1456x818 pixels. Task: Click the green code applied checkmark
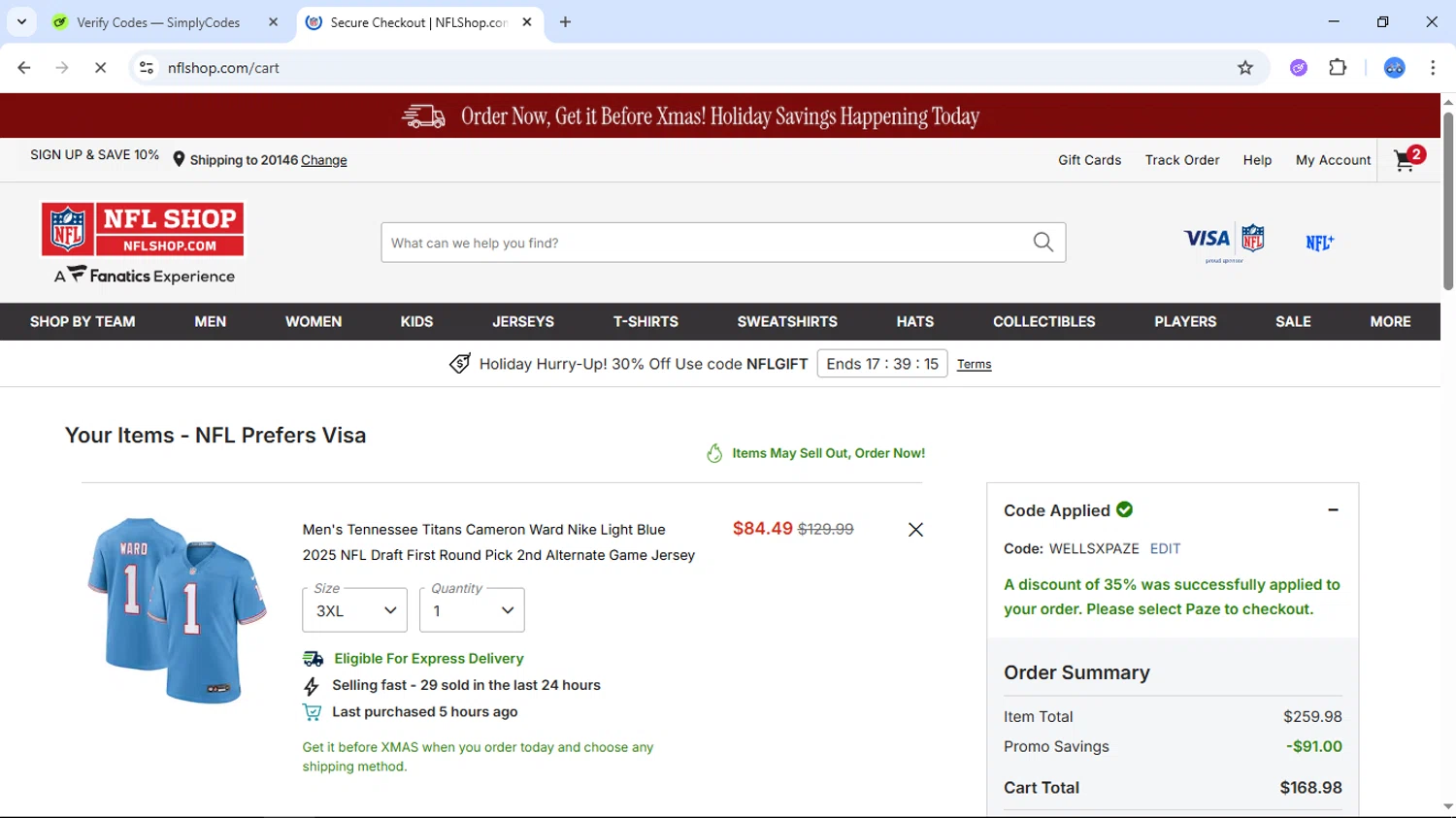[x=1125, y=509]
